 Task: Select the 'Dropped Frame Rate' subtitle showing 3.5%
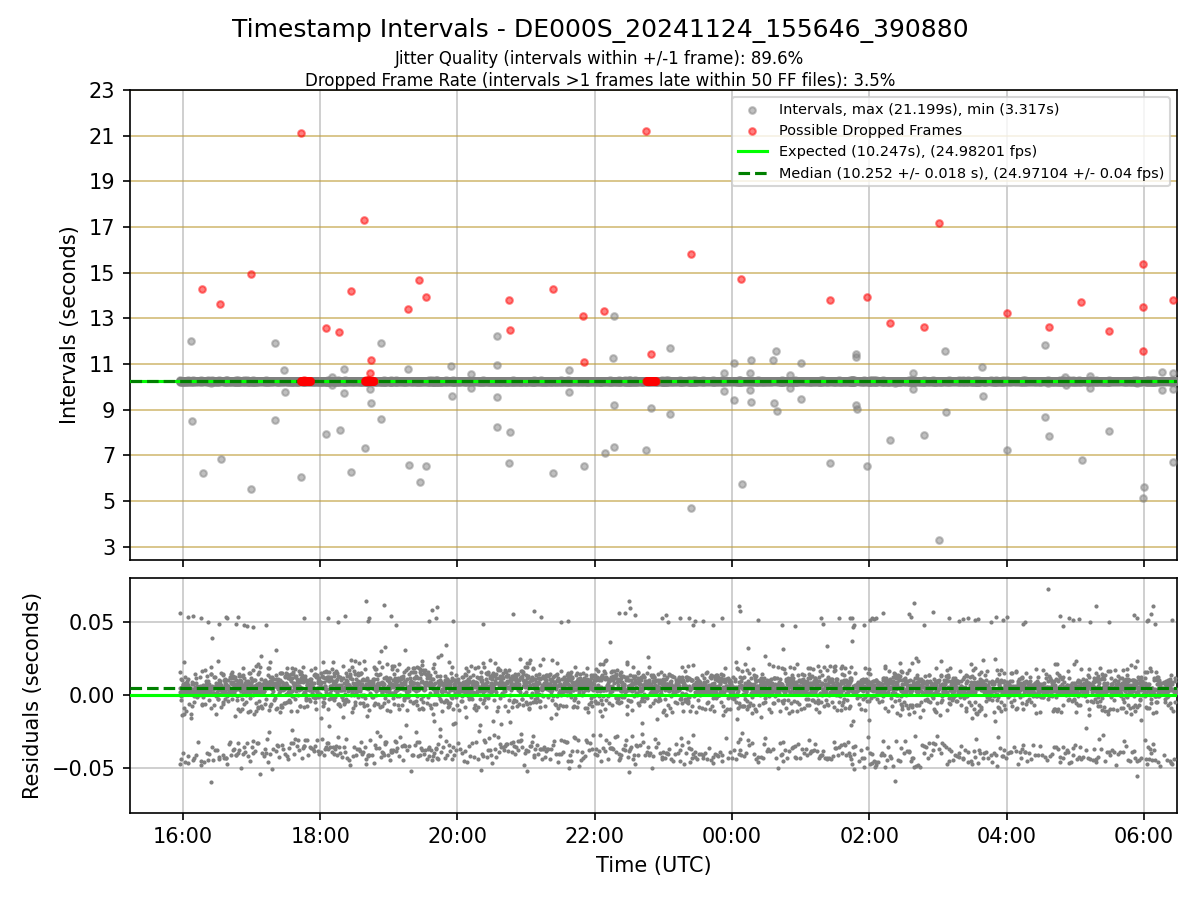[600, 79]
